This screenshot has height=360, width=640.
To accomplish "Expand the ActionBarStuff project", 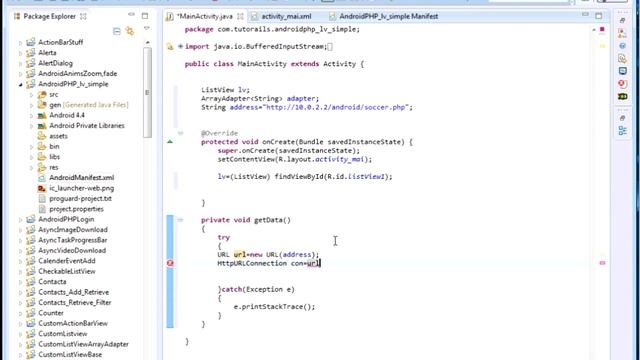I will click(x=20, y=42).
